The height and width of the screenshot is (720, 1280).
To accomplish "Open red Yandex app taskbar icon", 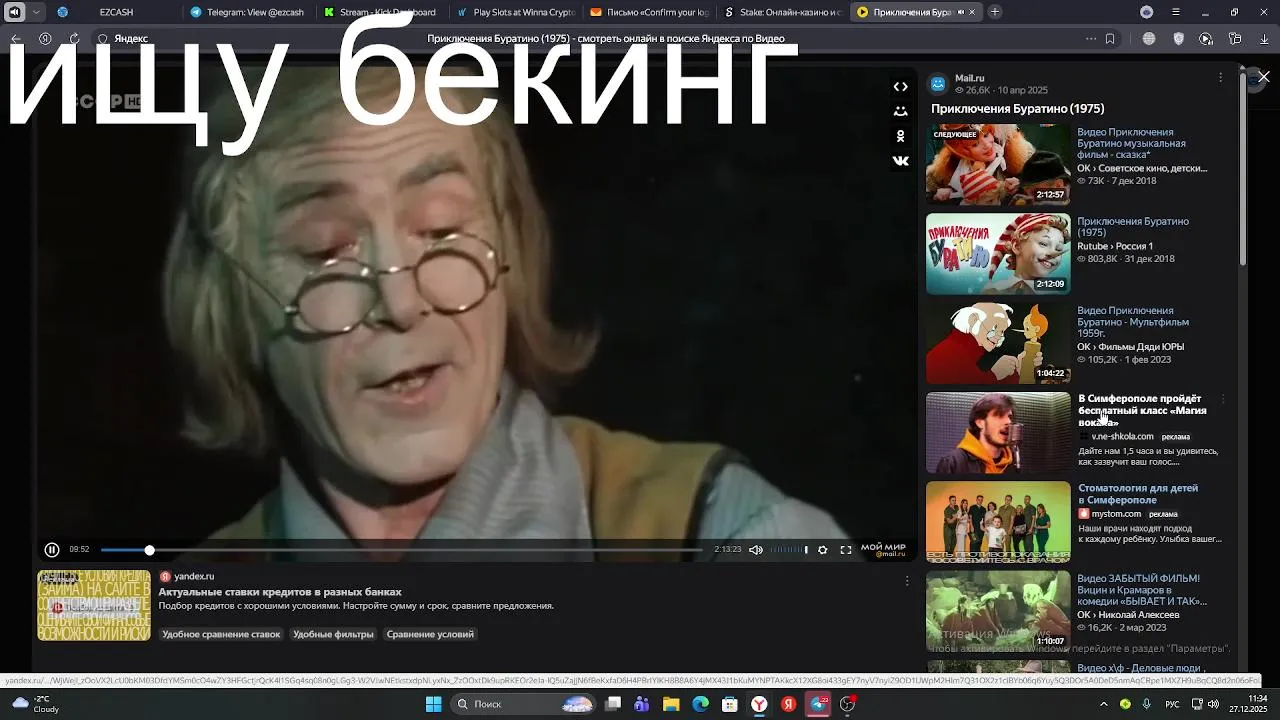I will click(789, 704).
